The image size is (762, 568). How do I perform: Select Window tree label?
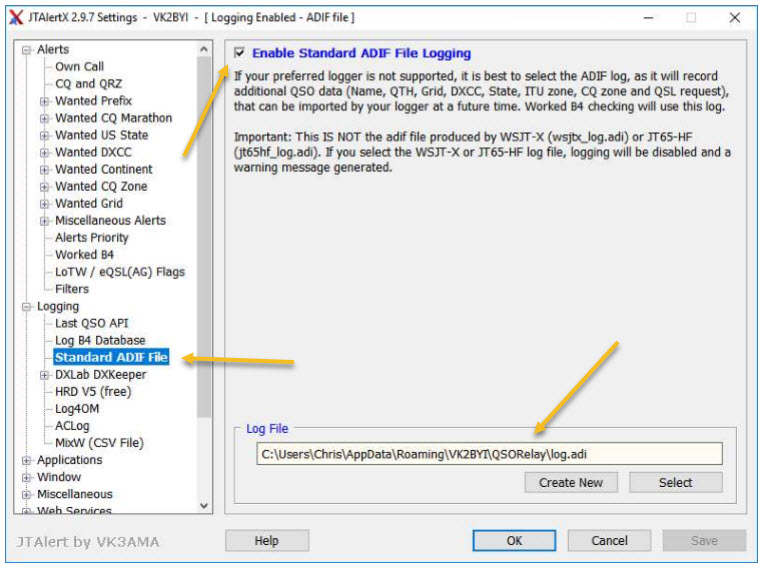click(x=59, y=477)
